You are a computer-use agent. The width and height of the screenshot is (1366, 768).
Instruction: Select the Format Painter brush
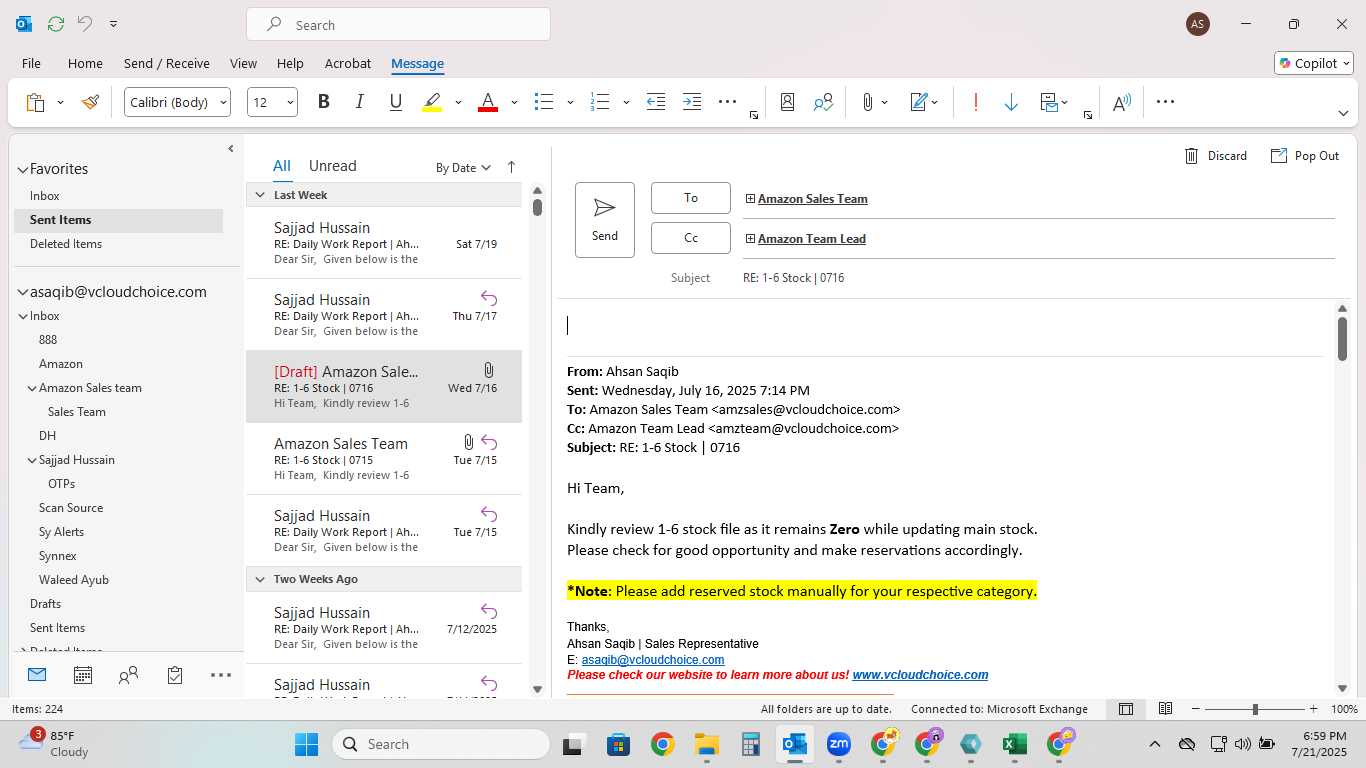(91, 102)
